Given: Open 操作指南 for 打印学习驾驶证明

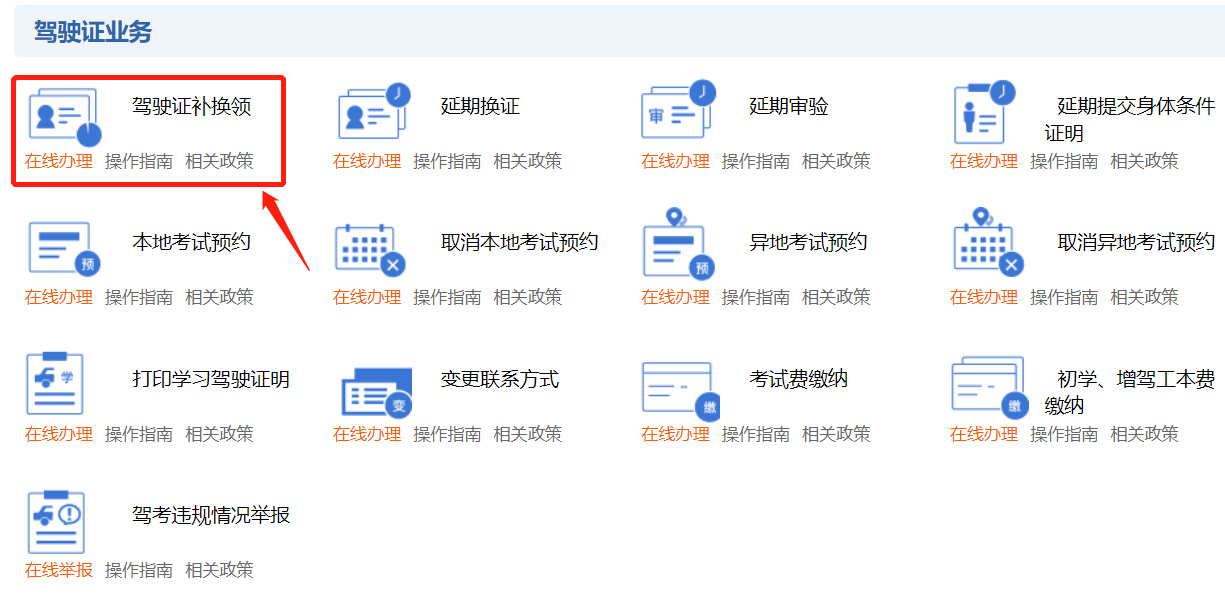Looking at the screenshot, I should [x=139, y=434].
